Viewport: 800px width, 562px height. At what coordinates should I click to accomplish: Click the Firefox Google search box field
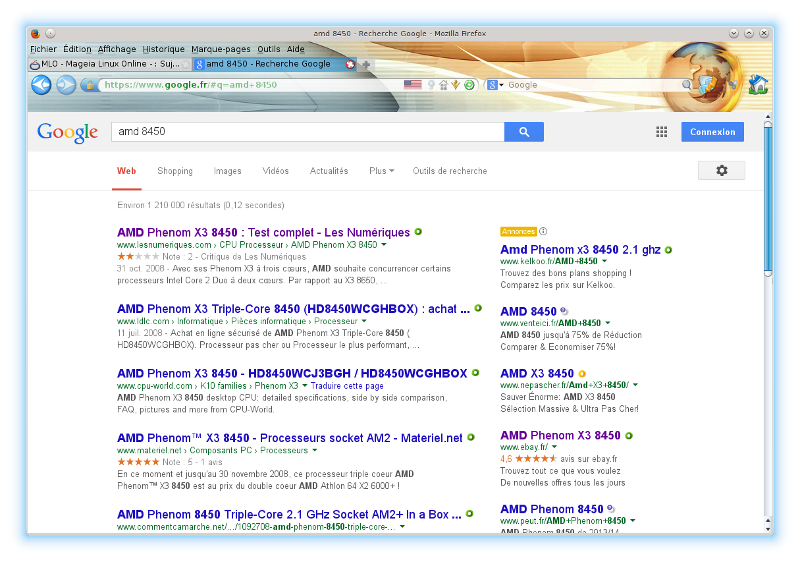(594, 85)
